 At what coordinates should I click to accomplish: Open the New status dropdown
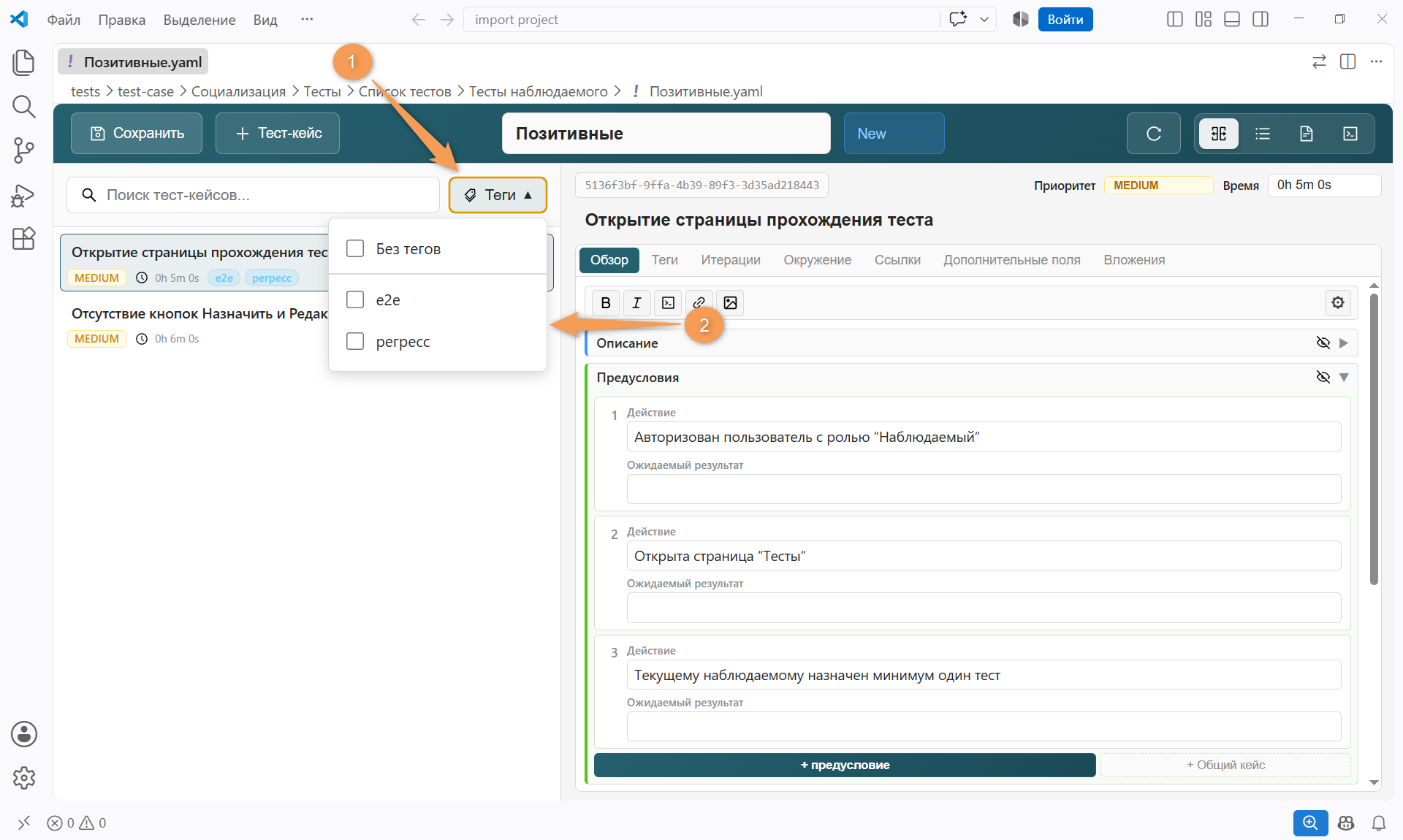pos(894,134)
